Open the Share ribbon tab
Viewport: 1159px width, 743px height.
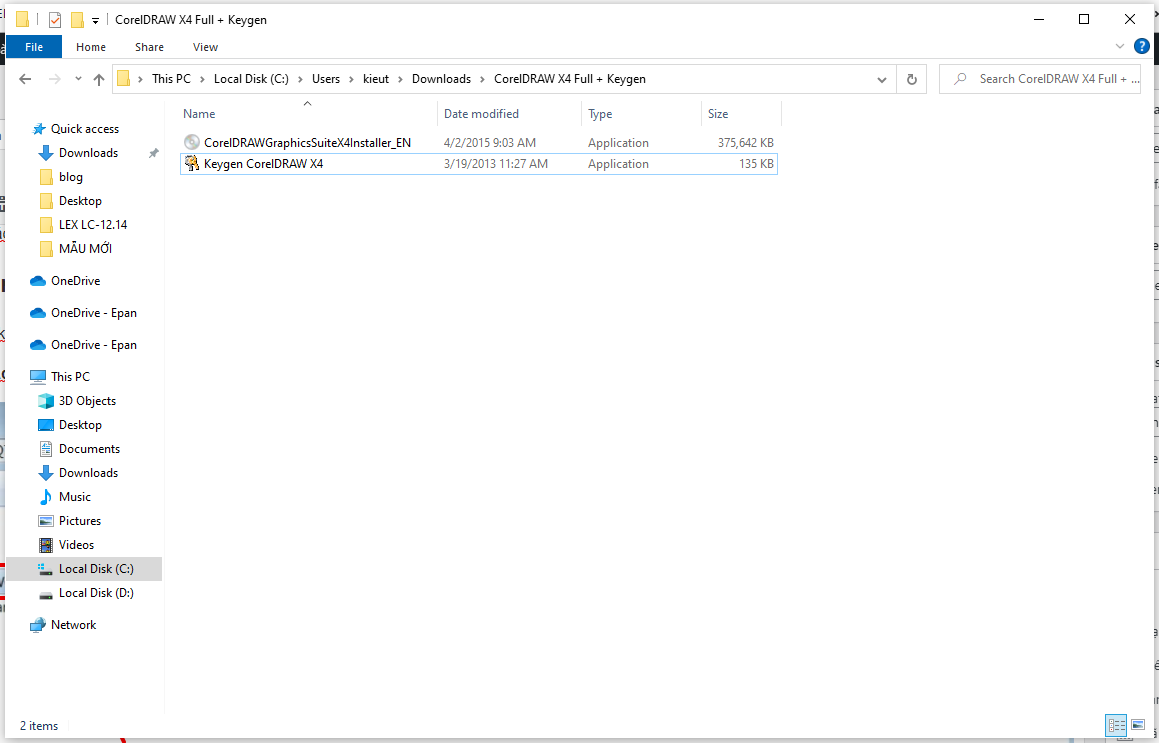point(149,47)
